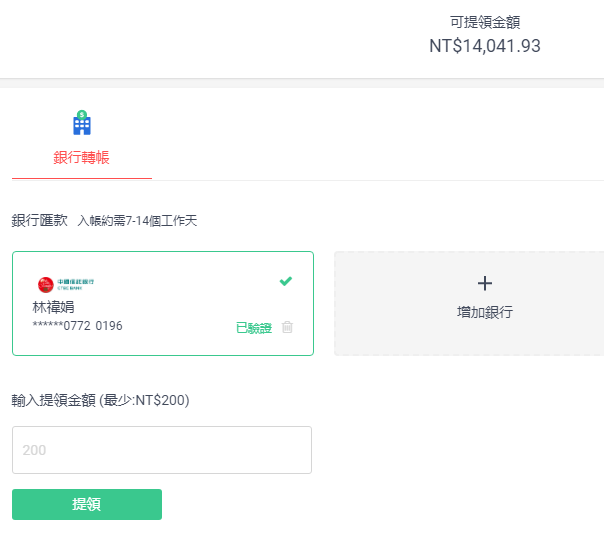This screenshot has height=533, width=604.
Task: Click masked account number ending 0772 0196
Action: [x=78, y=326]
